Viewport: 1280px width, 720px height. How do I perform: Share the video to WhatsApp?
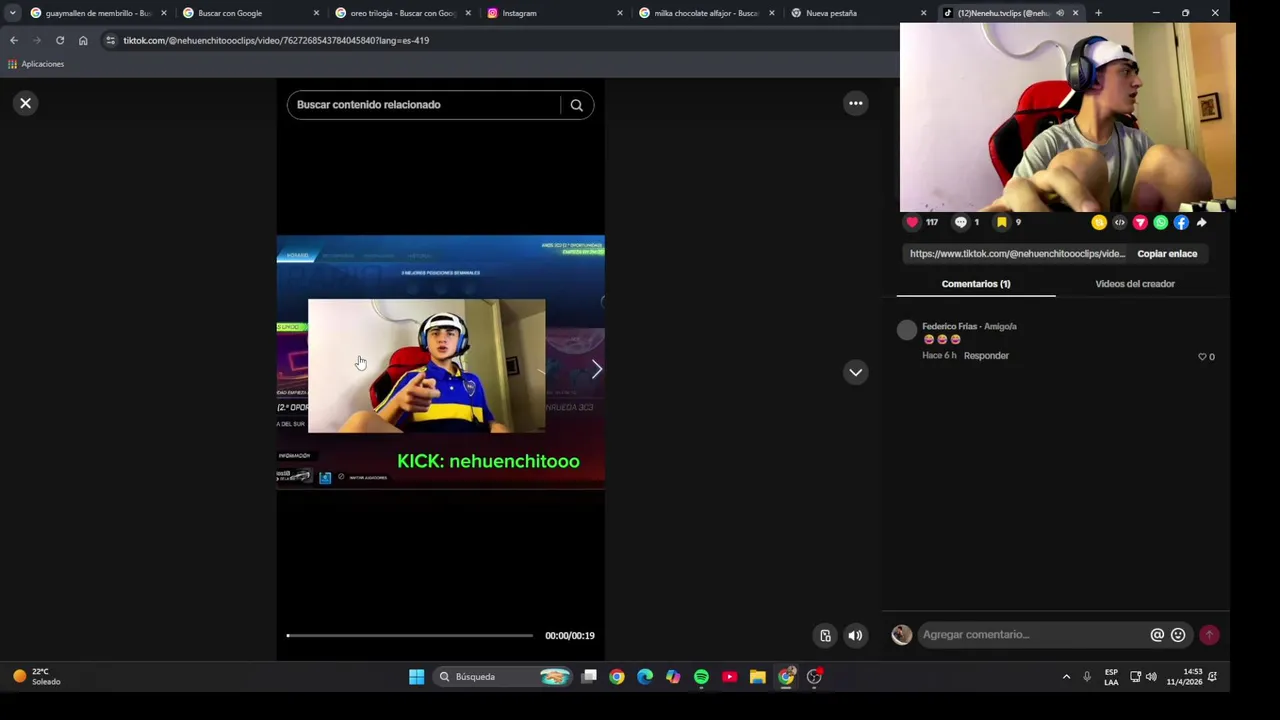coord(1160,223)
